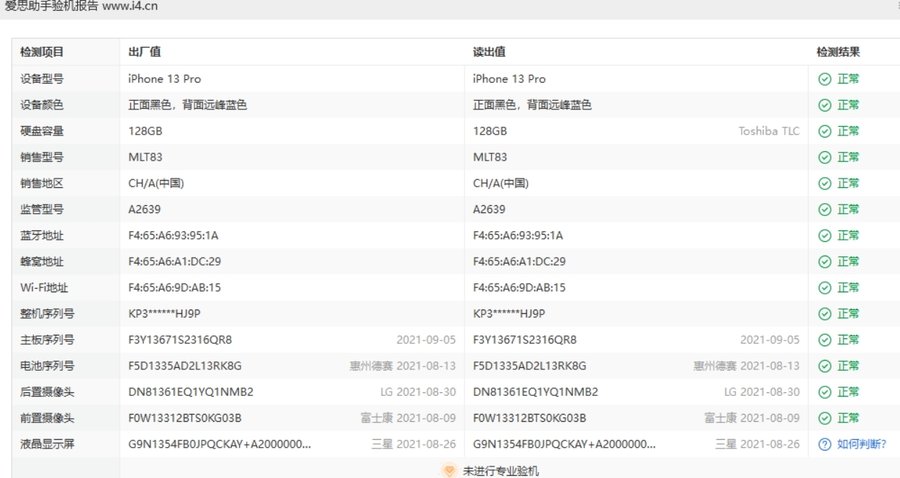Select the 销售地区 row label
Screen dimensions: 900x478
[42, 184]
